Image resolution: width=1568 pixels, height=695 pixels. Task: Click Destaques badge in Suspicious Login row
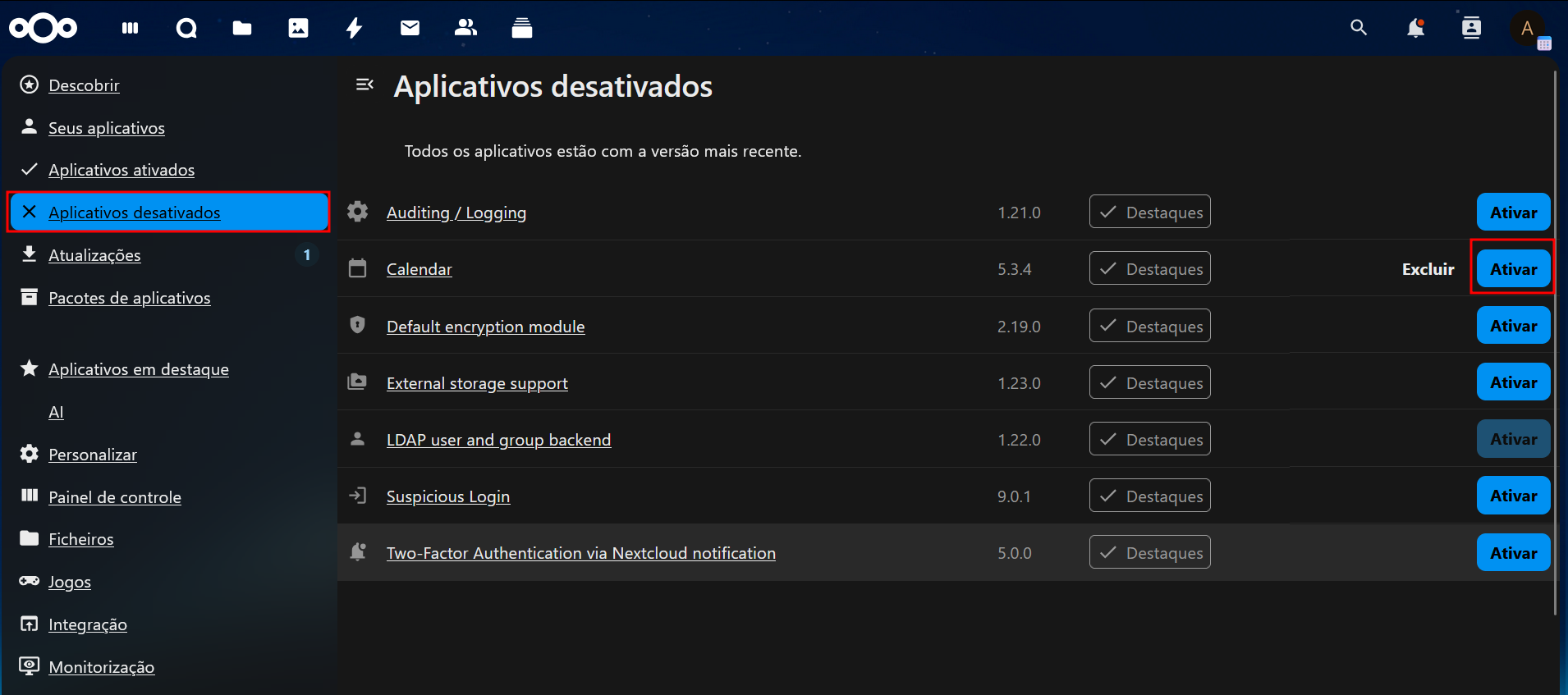[x=1150, y=496]
